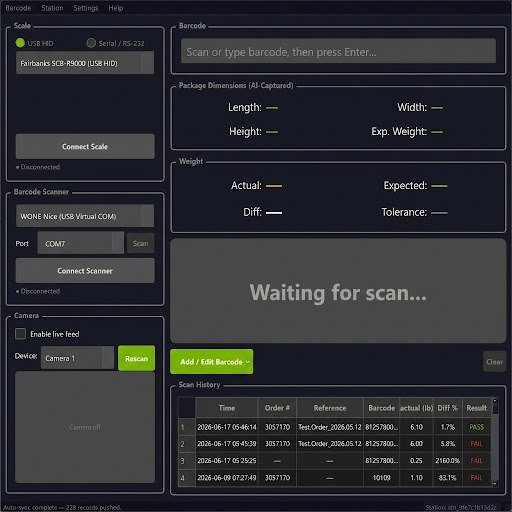The width and height of the screenshot is (512, 512).
Task: Click the scan history scroll up arrow
Action: 495,400
